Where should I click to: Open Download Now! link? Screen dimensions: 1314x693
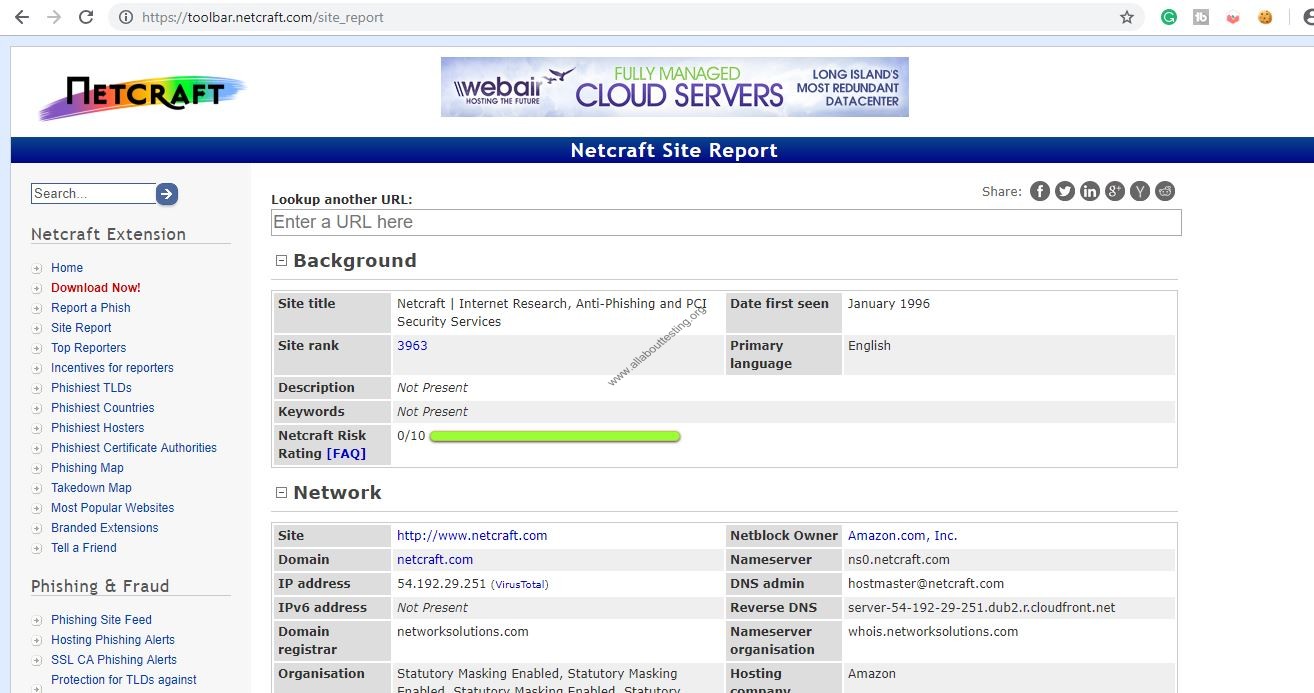96,288
